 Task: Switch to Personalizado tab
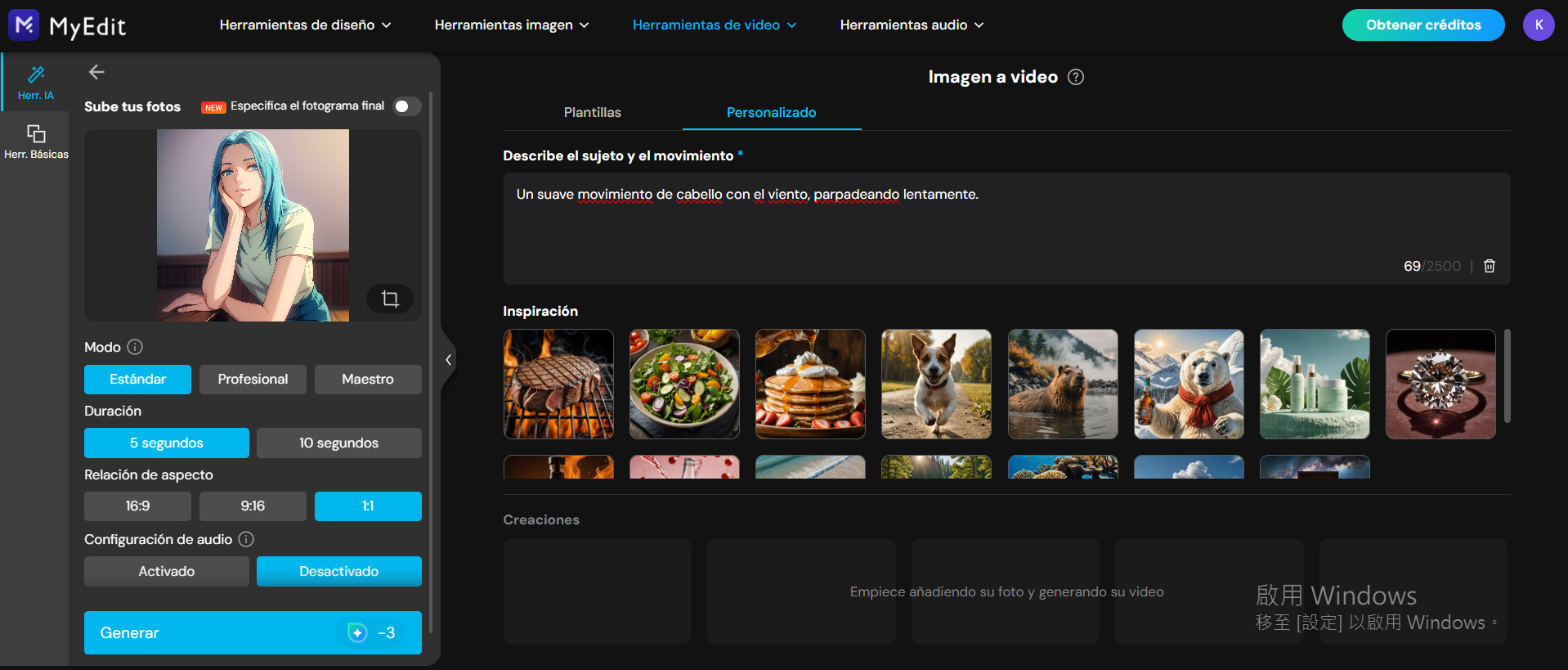(772, 113)
